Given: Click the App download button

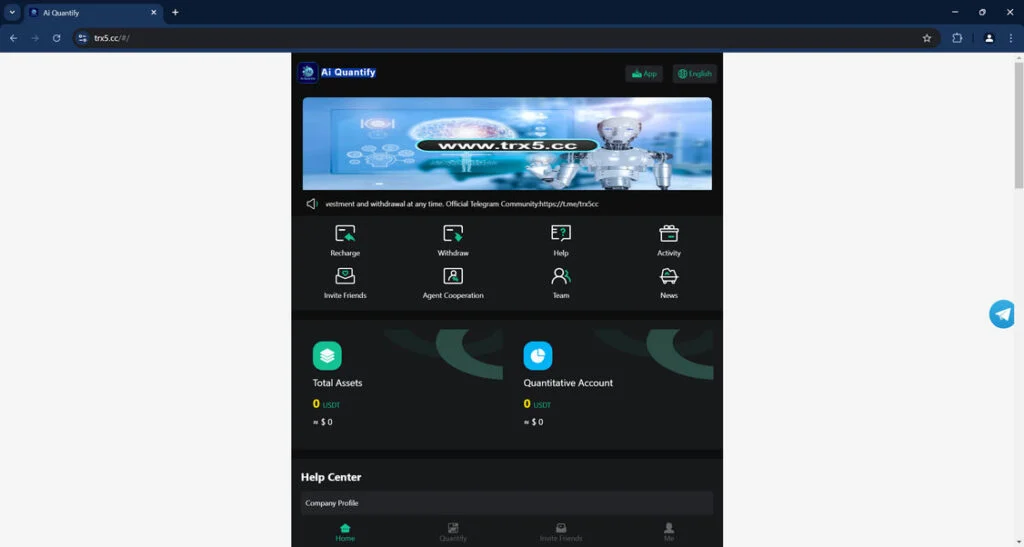Looking at the screenshot, I should [644, 74].
